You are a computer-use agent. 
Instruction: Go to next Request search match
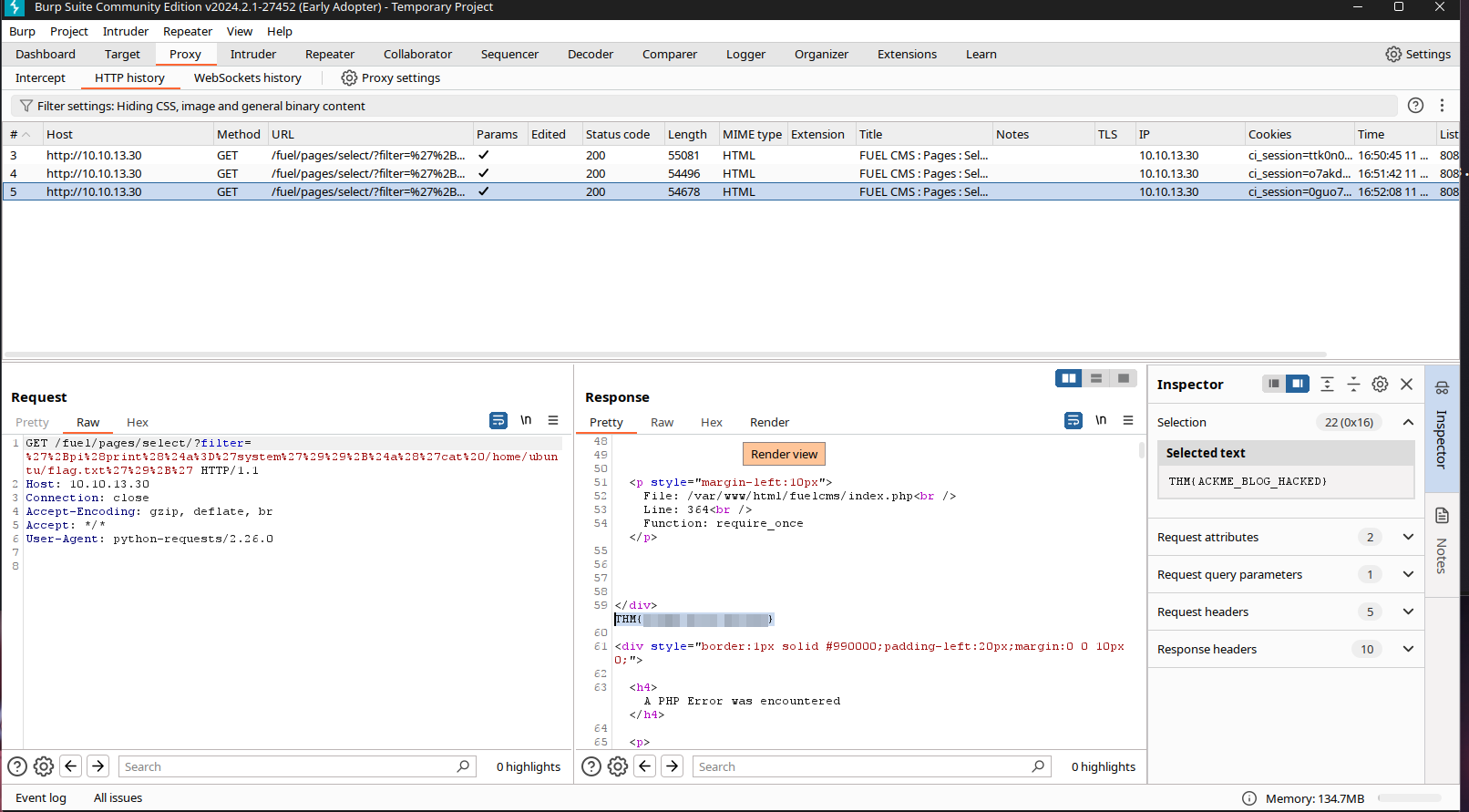click(x=98, y=766)
